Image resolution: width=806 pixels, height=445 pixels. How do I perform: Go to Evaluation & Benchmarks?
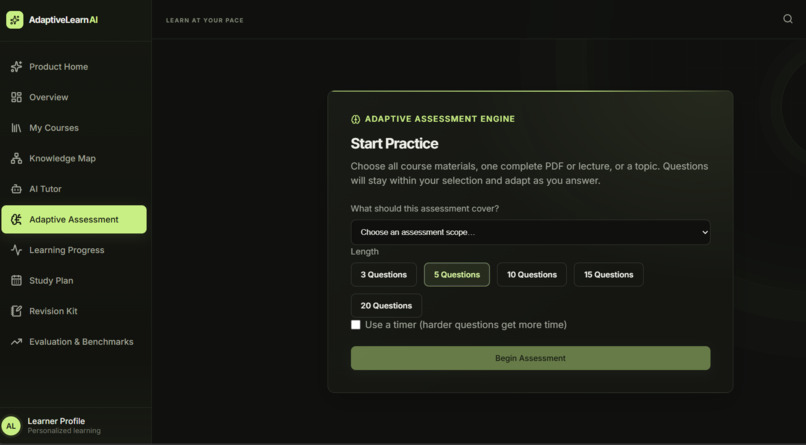tap(74, 342)
